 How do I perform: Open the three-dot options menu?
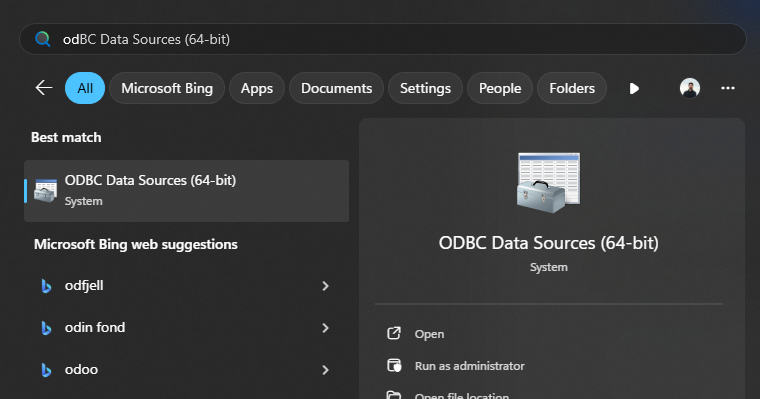tap(728, 88)
